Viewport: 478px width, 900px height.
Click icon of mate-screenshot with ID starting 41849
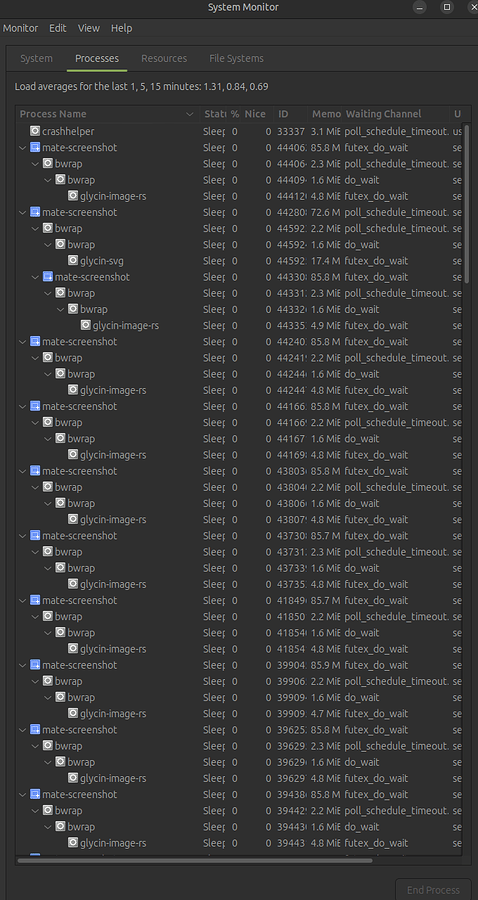[35, 600]
